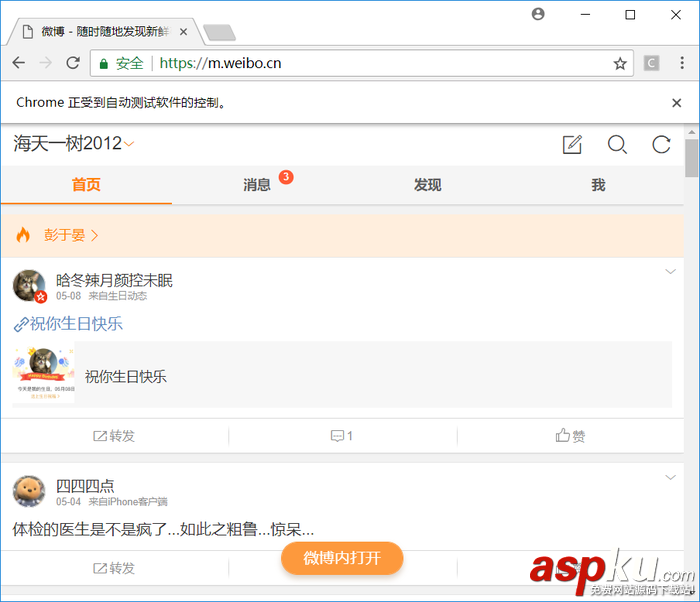Switch to 发现 tab

pos(427,184)
